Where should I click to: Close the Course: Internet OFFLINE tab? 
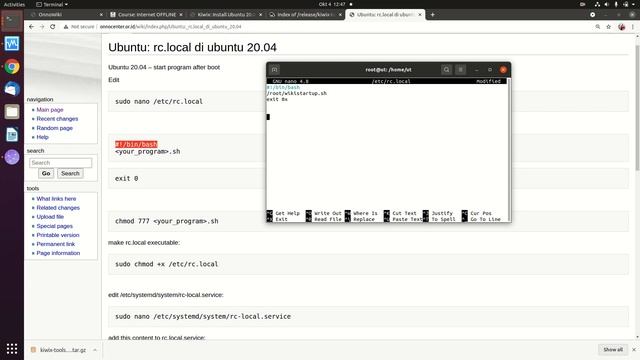[x=181, y=15]
